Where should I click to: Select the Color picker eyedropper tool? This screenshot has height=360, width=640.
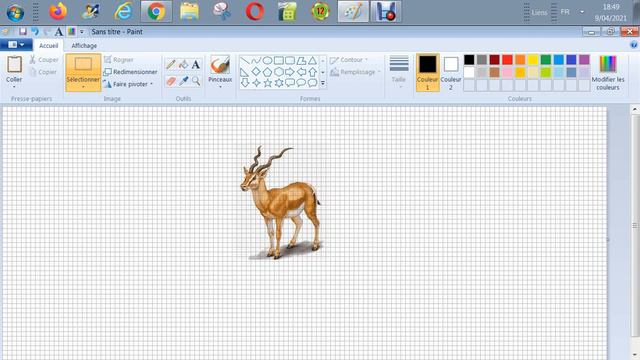[x=184, y=81]
